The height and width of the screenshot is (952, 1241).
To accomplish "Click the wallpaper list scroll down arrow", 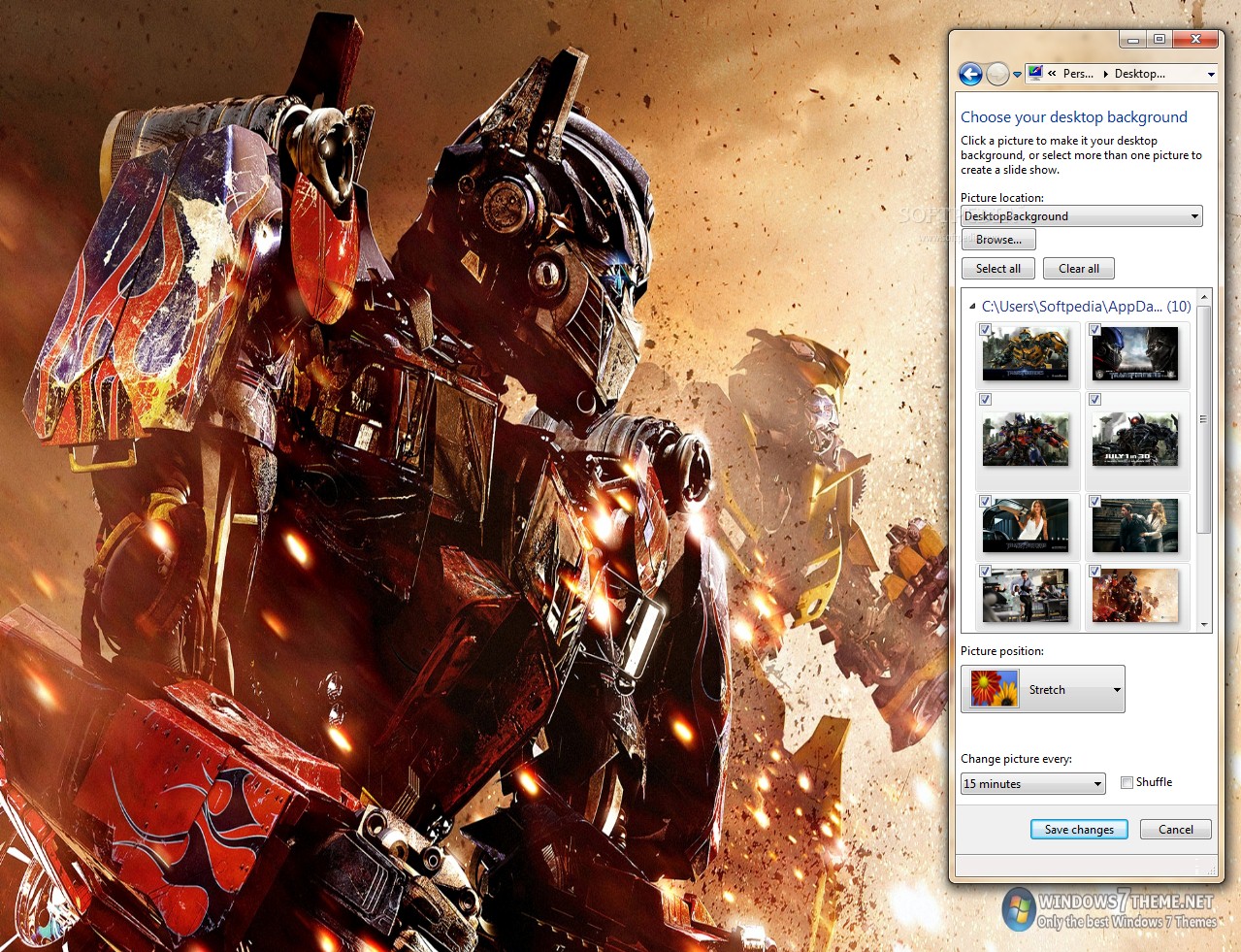I will coord(1204,624).
